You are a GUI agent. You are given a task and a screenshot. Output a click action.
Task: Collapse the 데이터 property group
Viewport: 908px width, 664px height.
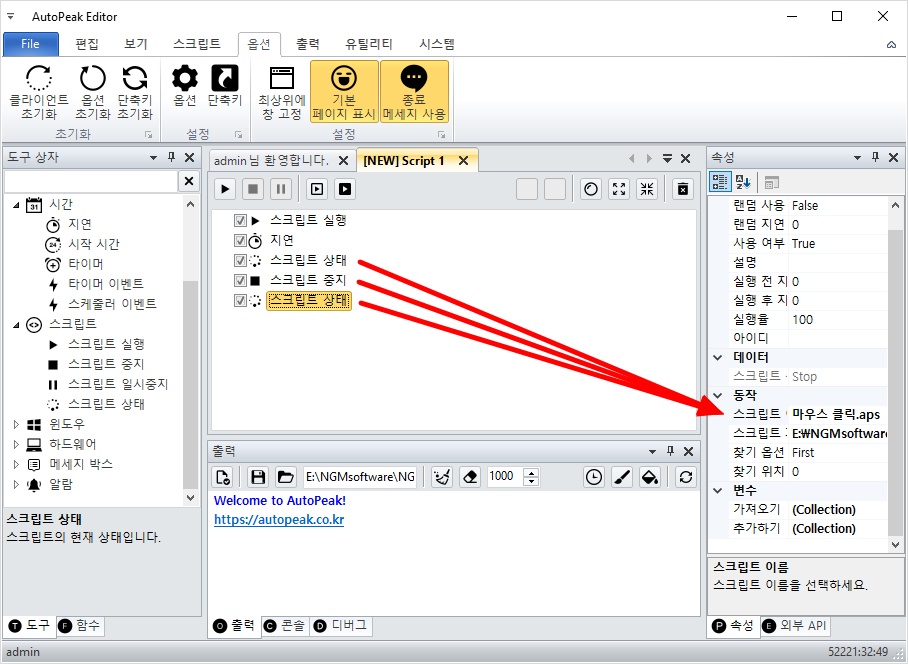tap(717, 357)
